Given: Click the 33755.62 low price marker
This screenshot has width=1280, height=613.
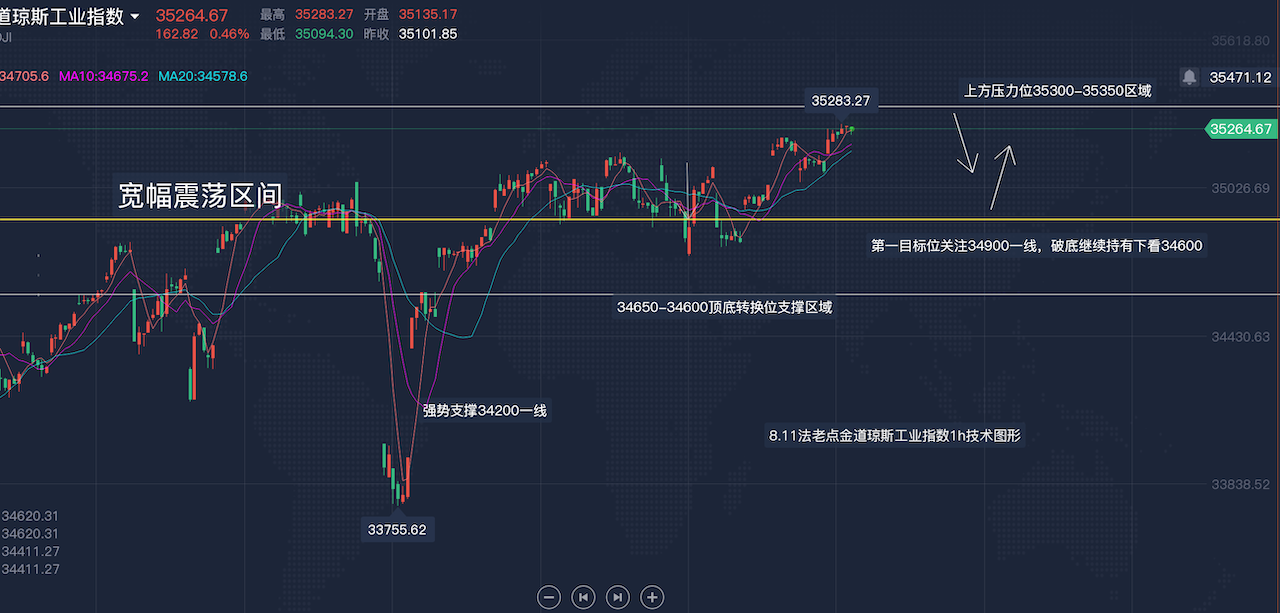Looking at the screenshot, I should [x=395, y=529].
